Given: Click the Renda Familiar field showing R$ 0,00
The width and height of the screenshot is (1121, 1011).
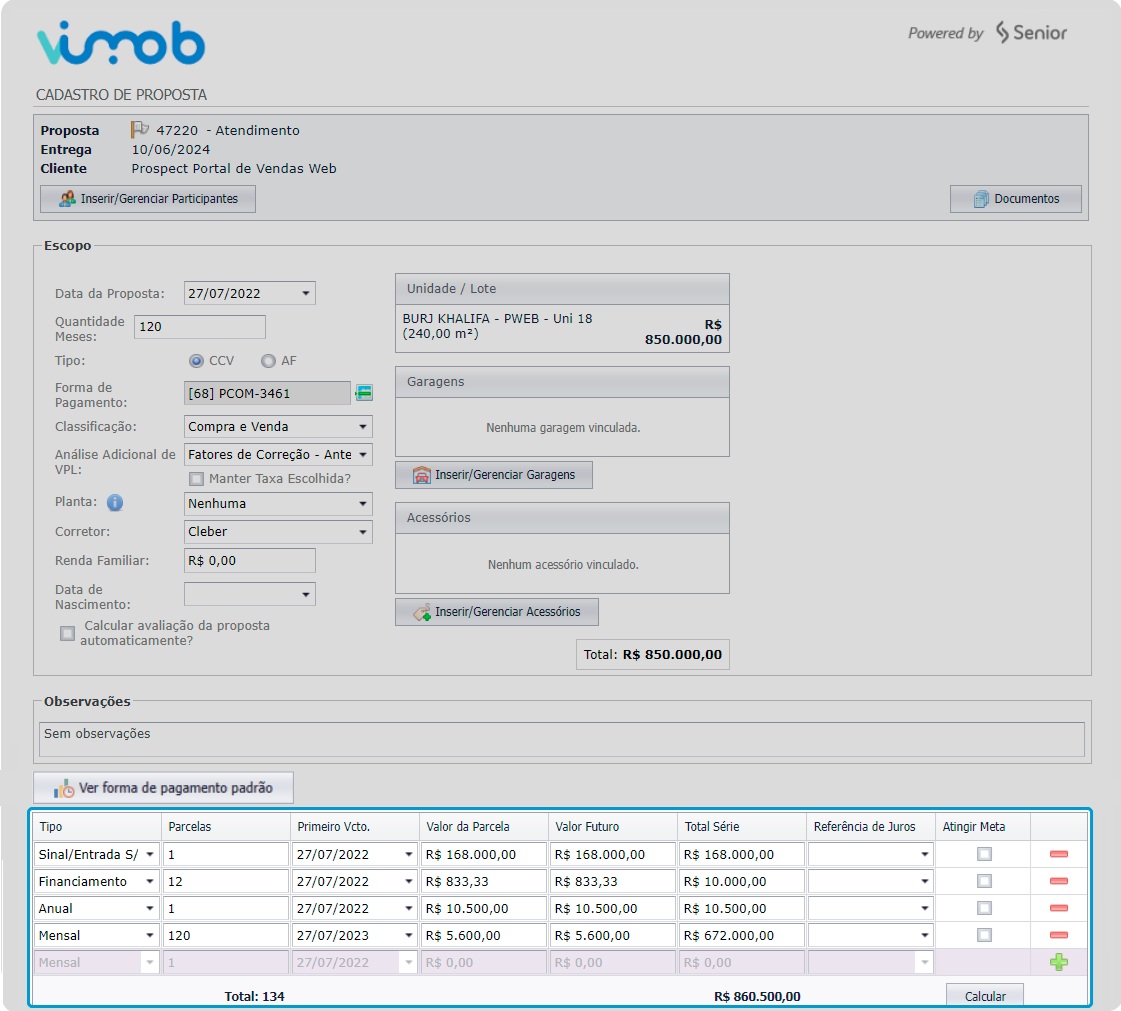Looking at the screenshot, I should click(x=250, y=561).
